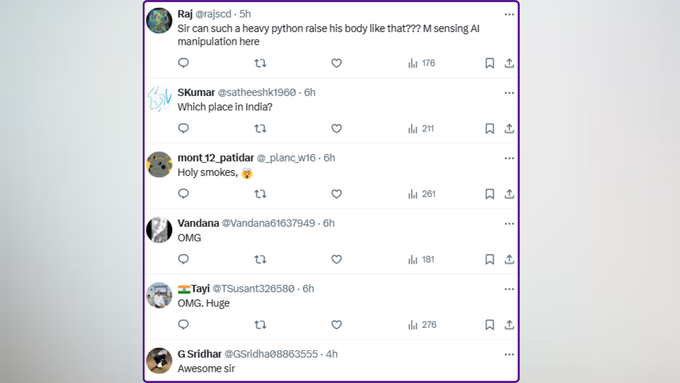Open Vandana's profile picture

tap(159, 230)
